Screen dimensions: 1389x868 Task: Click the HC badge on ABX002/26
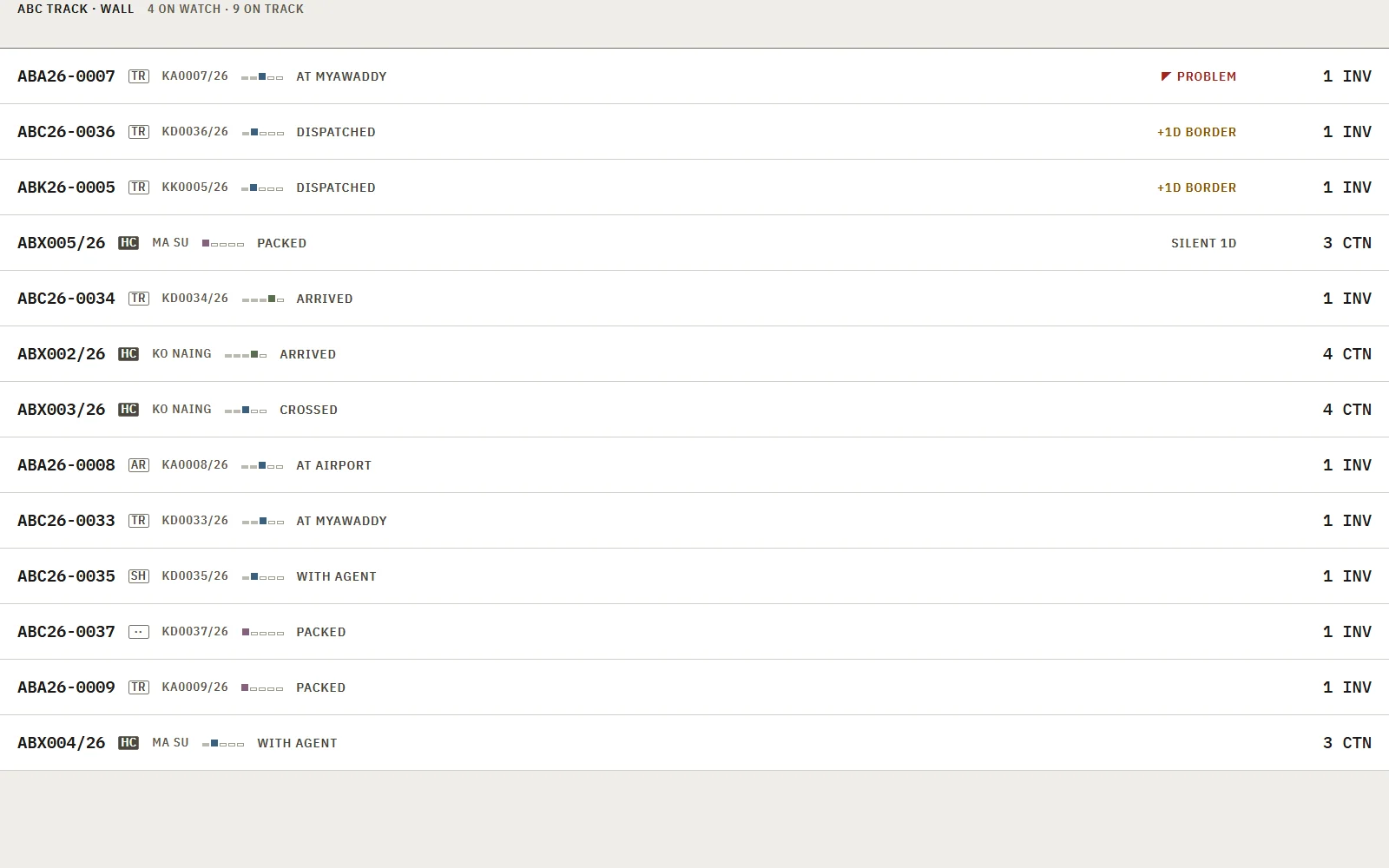click(x=128, y=354)
